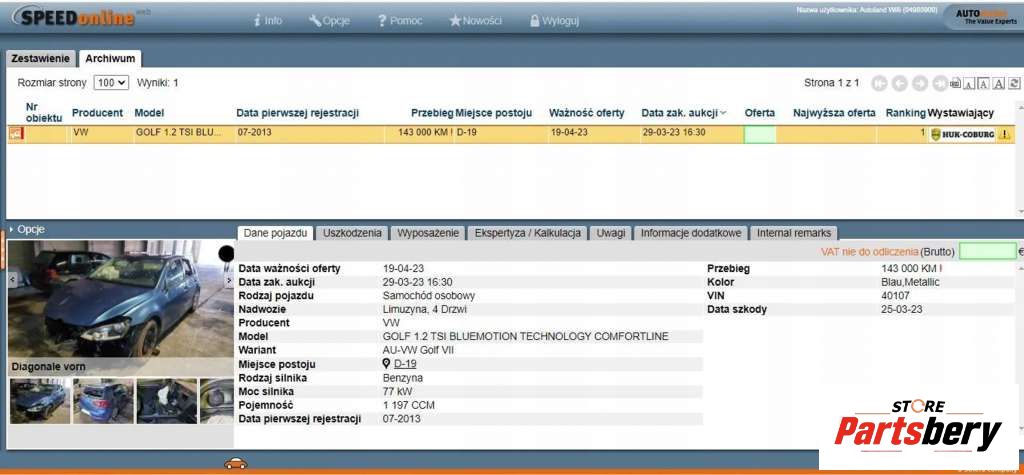Sort by Ważność oferty column
This screenshot has width=1024, height=475.
tap(586, 113)
